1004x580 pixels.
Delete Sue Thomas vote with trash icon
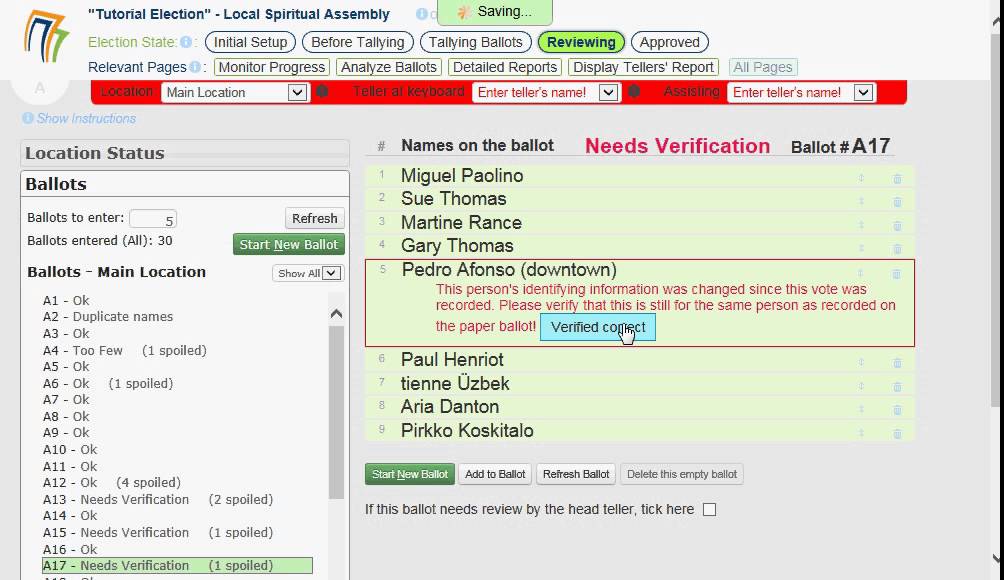tap(897, 202)
